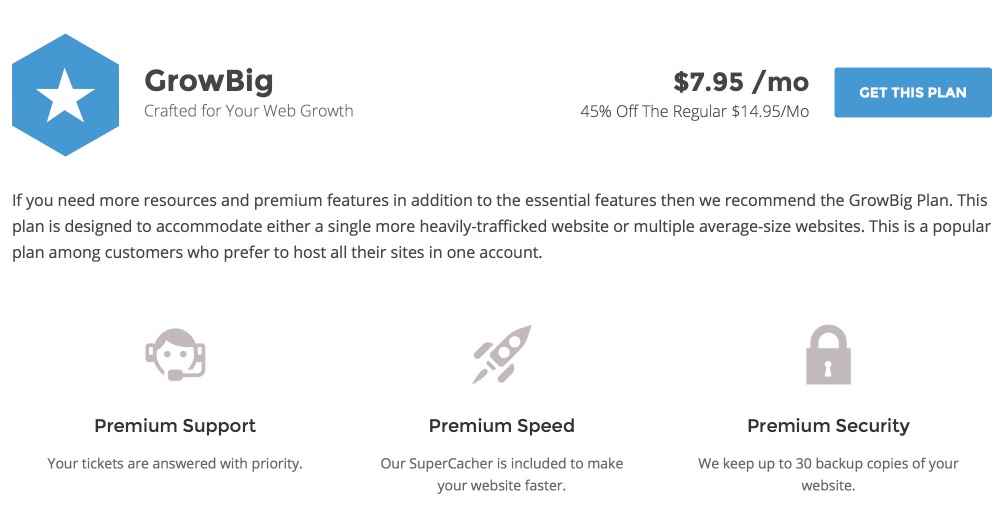Click the GrowBig plan title
Screen dimensions: 1005x521
tap(209, 81)
